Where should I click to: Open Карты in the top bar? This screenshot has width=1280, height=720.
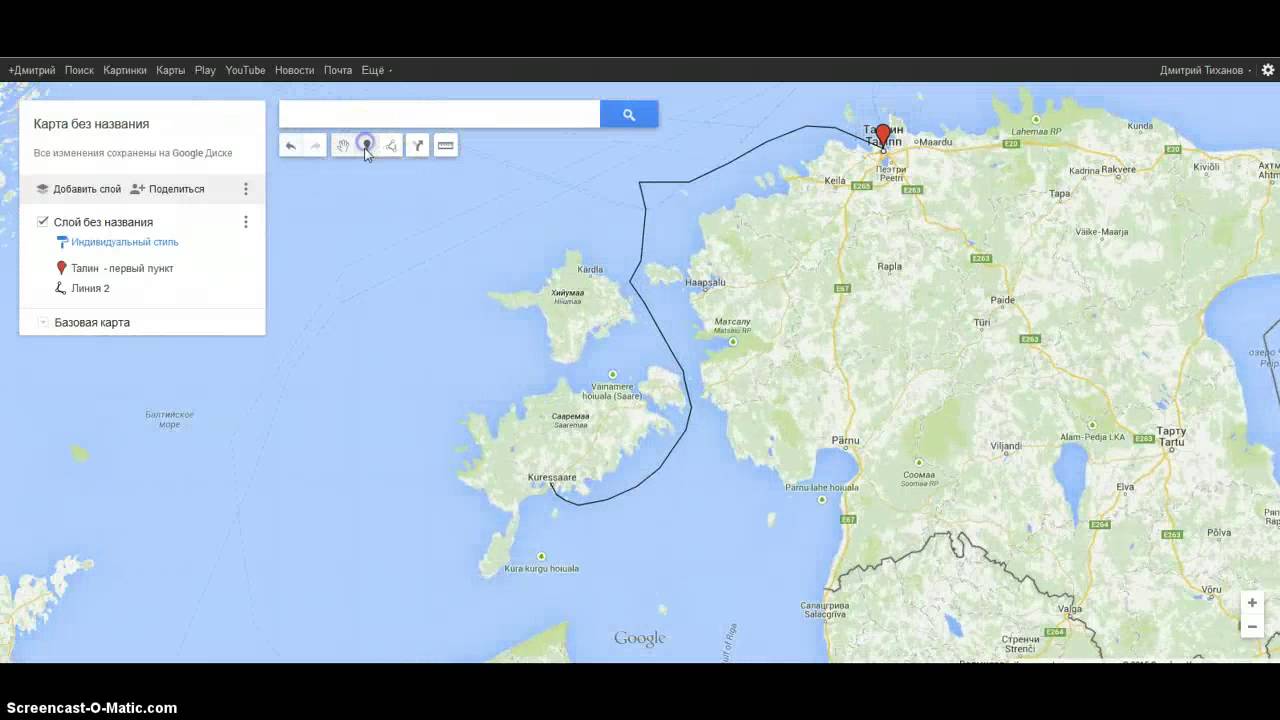(x=170, y=71)
